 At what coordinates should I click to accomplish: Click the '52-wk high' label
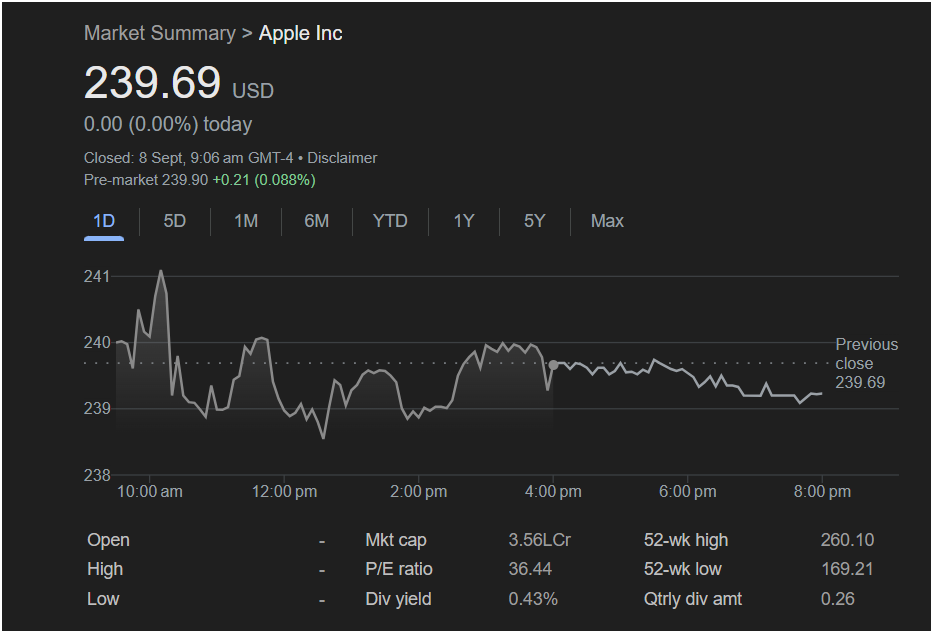pos(685,540)
